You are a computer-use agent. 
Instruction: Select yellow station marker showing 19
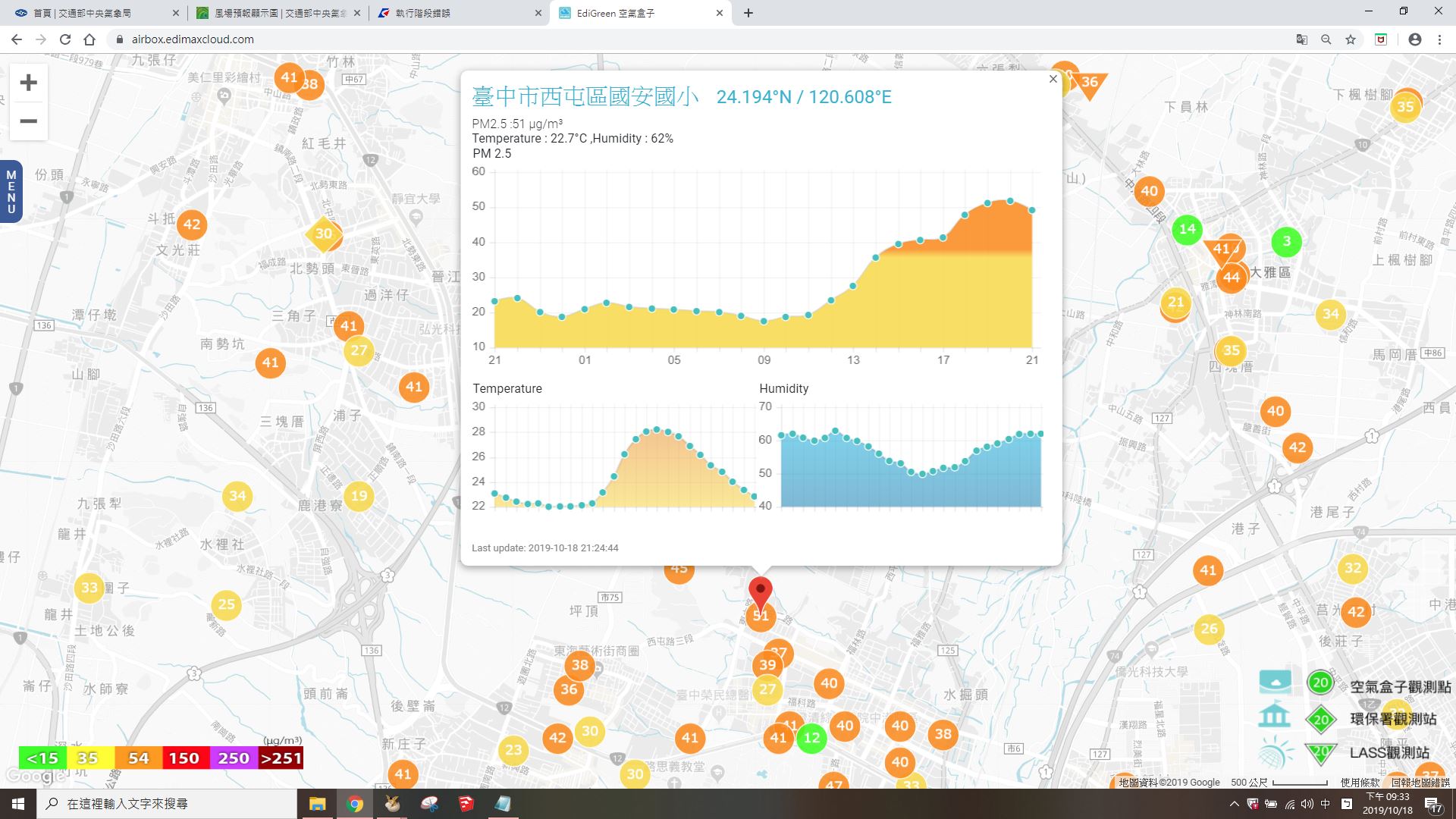(x=359, y=497)
